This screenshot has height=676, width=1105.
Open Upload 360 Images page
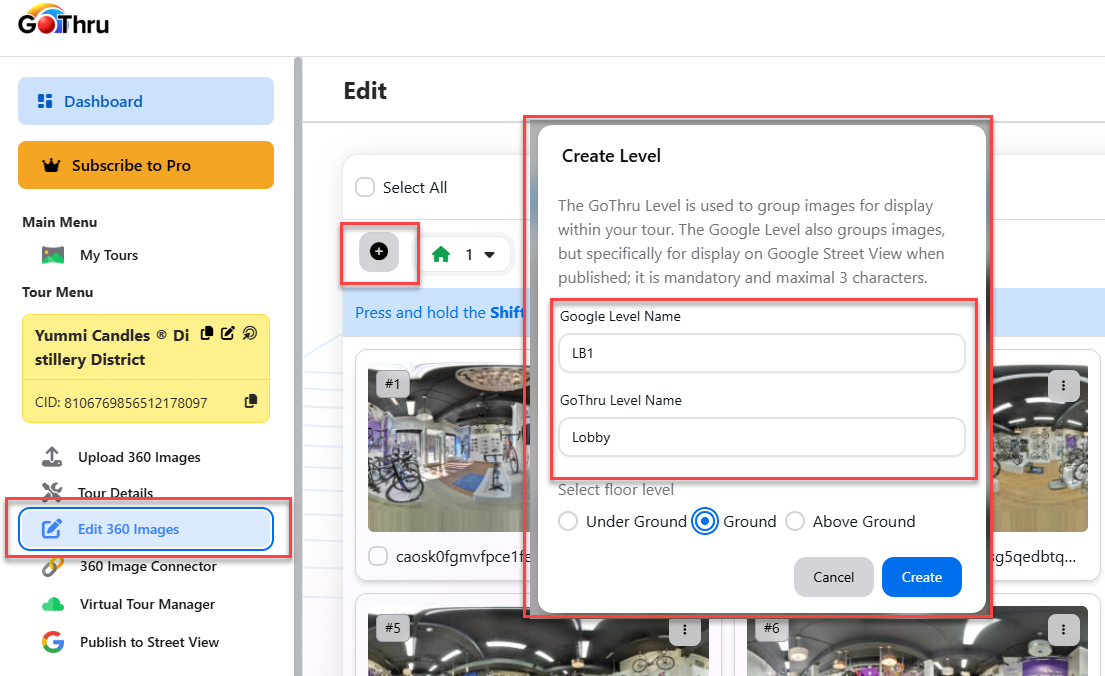click(x=139, y=457)
